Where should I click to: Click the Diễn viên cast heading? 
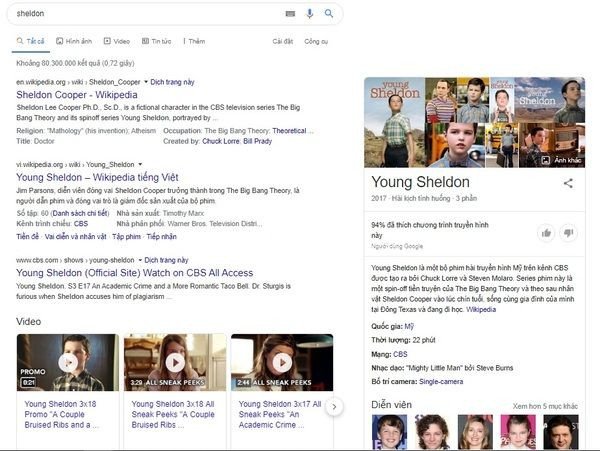click(391, 405)
